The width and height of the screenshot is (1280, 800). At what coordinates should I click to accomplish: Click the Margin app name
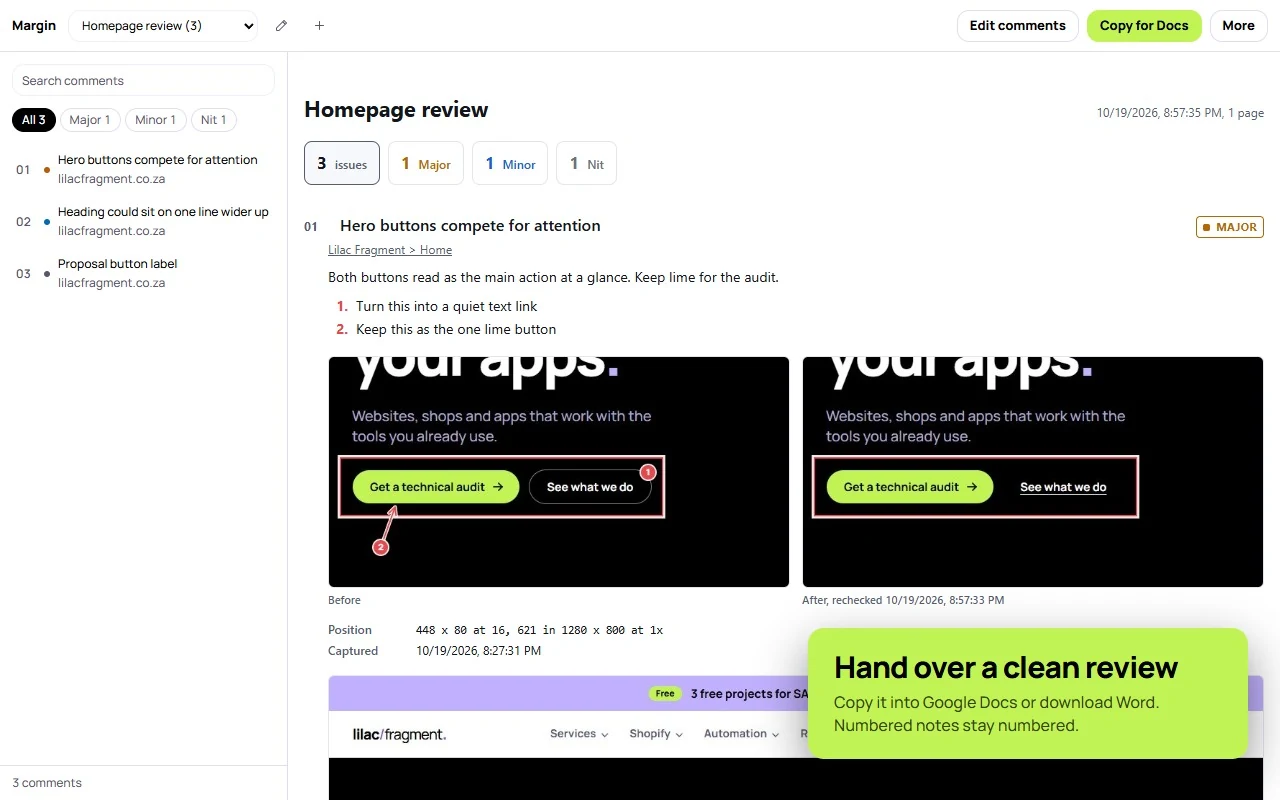tap(34, 26)
